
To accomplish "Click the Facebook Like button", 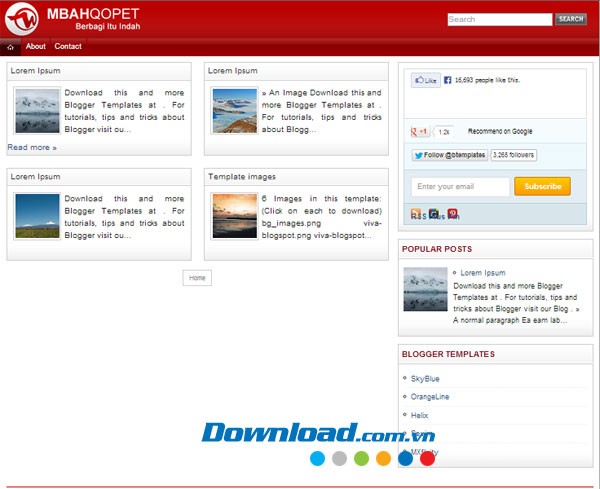I will (425, 80).
